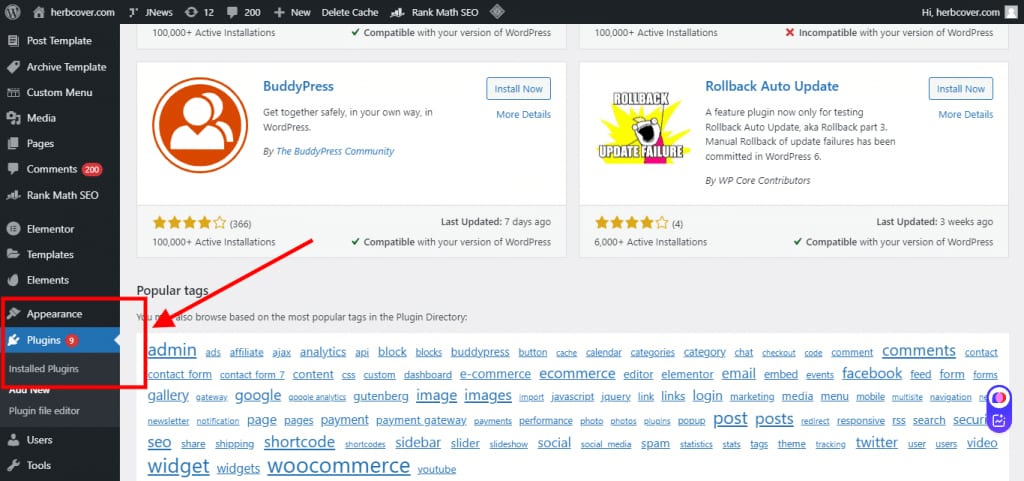Viewport: 1024px width, 481px height.
Task: Click the contact form 7 tag
Action: coord(252,375)
